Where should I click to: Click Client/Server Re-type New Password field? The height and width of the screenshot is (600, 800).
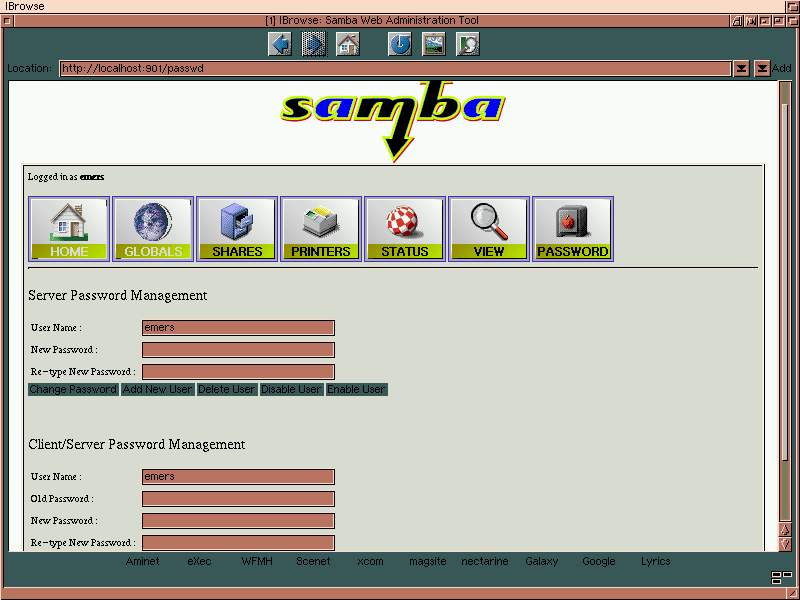[238, 542]
